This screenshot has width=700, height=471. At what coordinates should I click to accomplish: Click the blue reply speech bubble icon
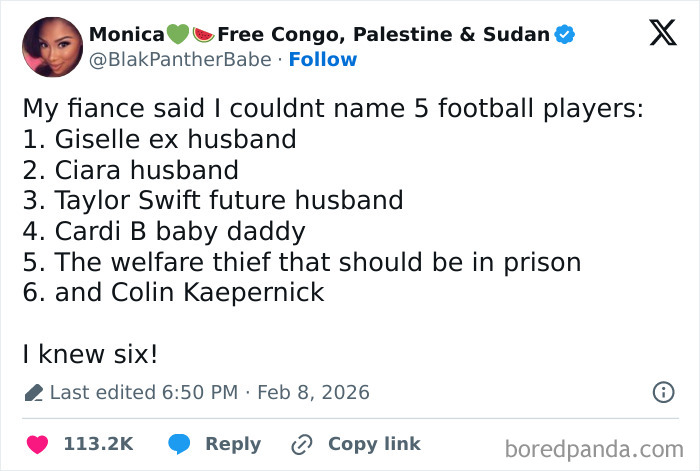[180, 444]
